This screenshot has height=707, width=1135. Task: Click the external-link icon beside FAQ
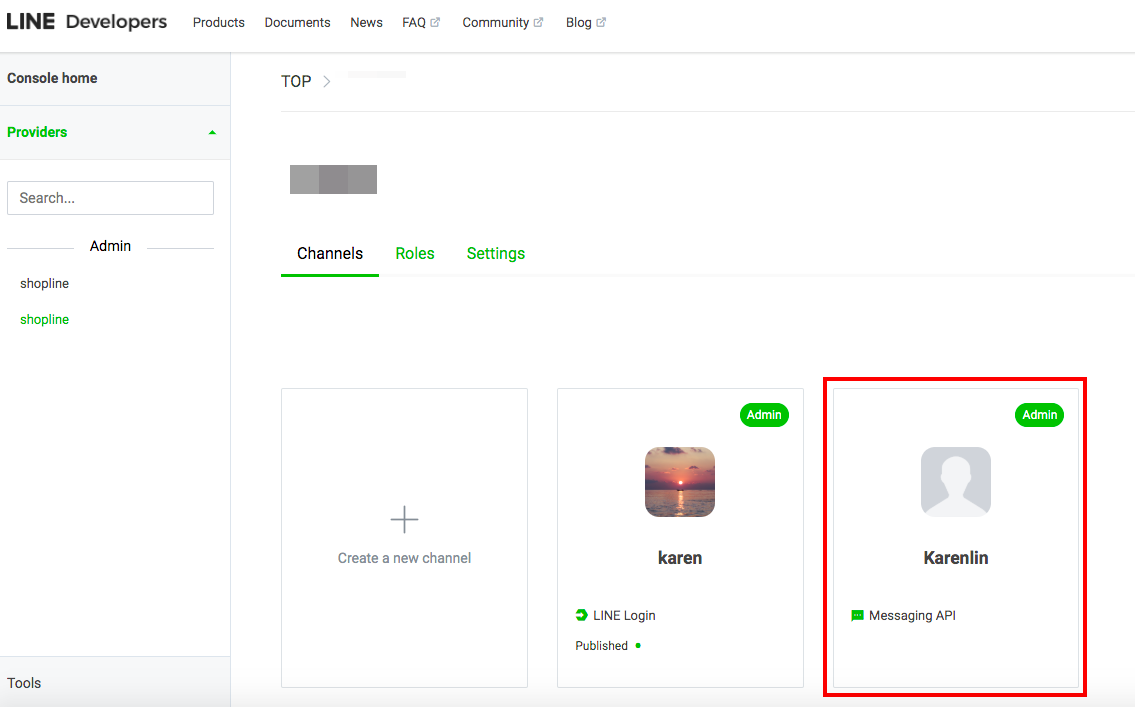click(x=435, y=22)
